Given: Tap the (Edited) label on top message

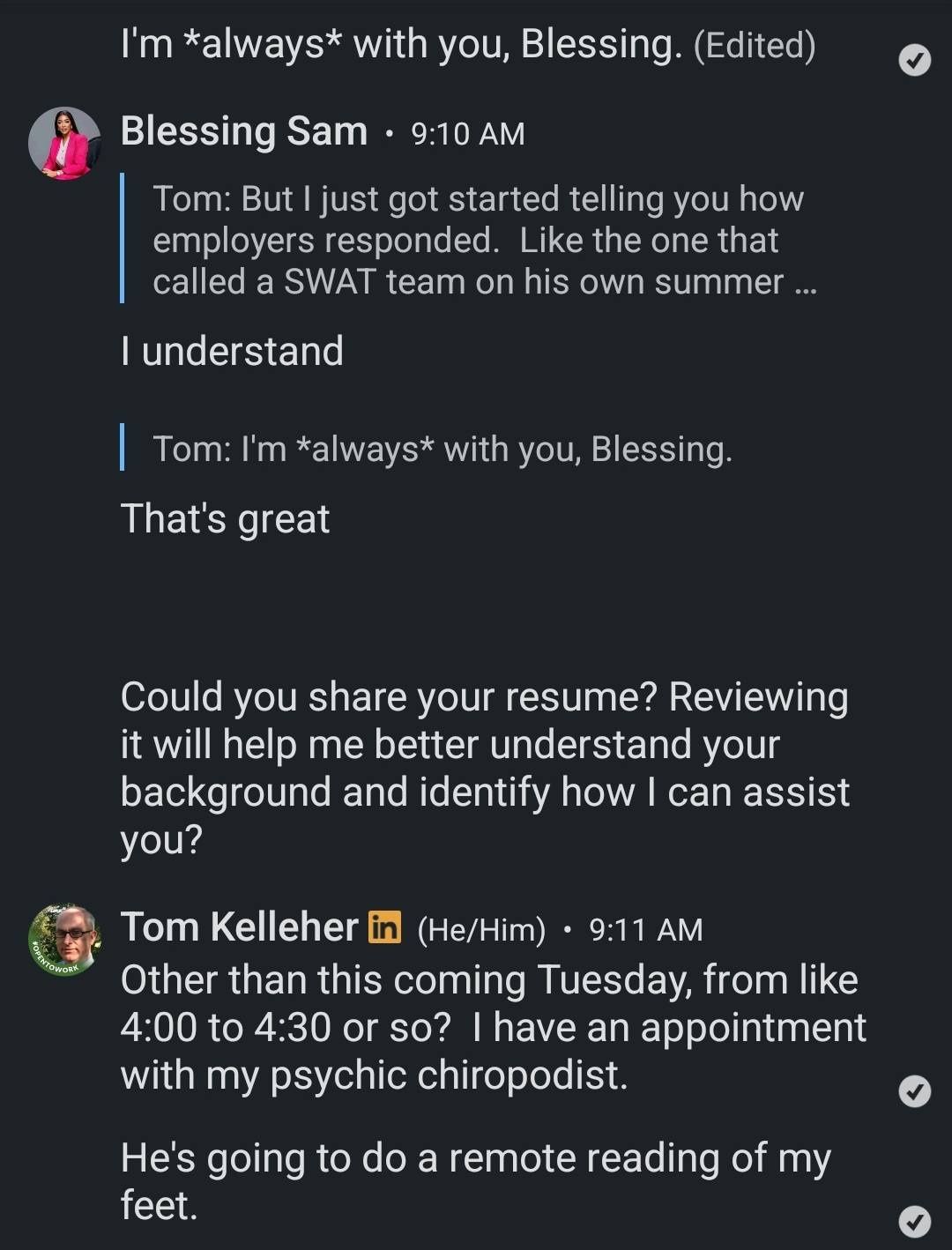Looking at the screenshot, I should (755, 45).
